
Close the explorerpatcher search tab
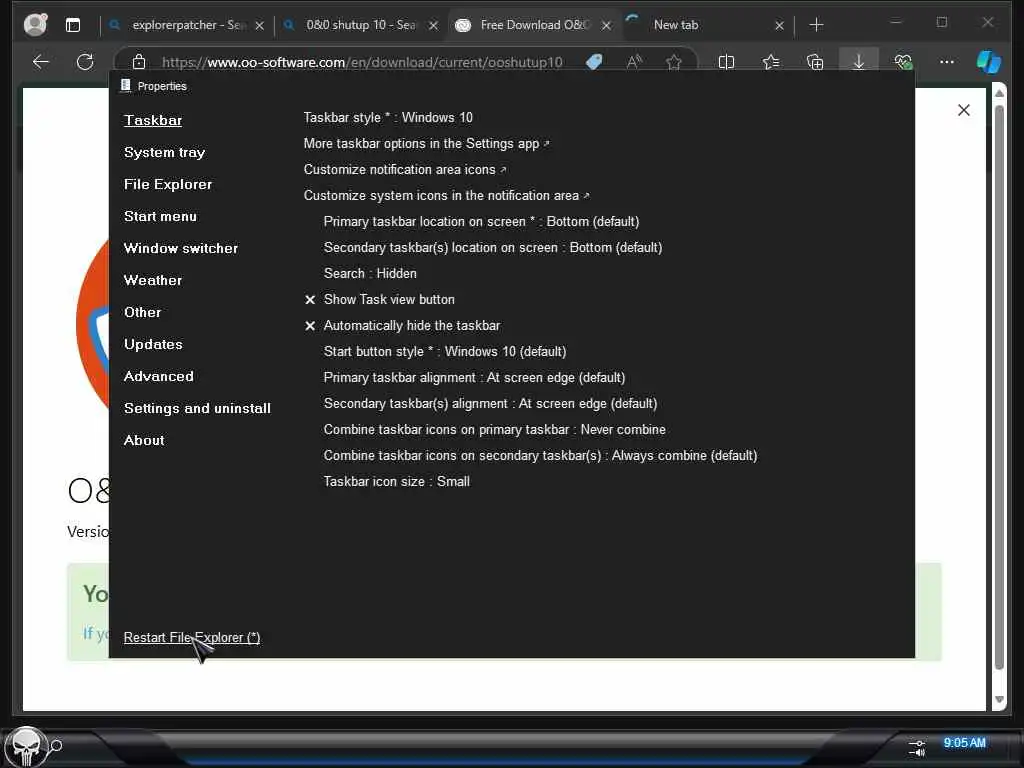coord(259,25)
